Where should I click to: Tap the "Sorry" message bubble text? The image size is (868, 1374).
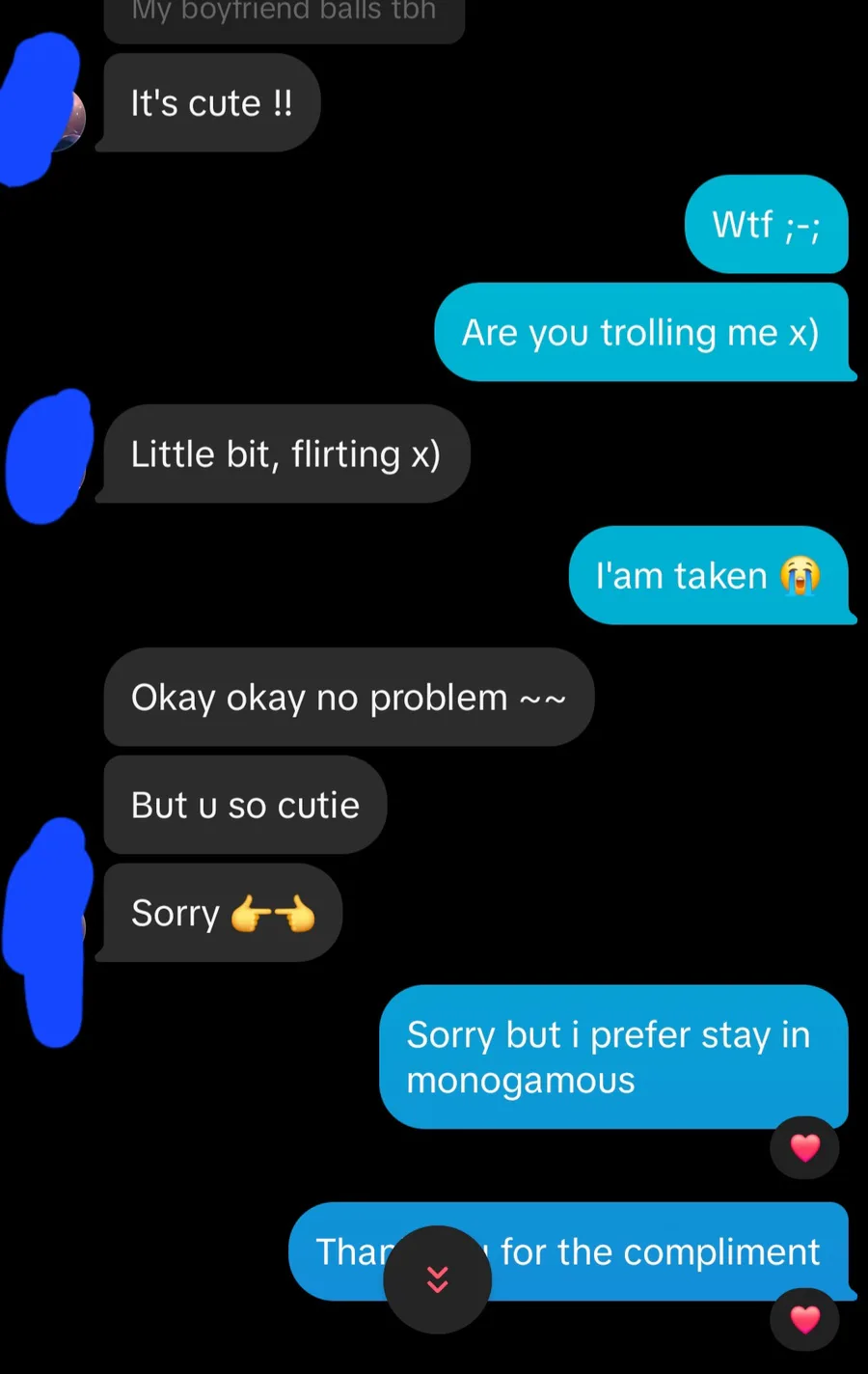point(176,913)
